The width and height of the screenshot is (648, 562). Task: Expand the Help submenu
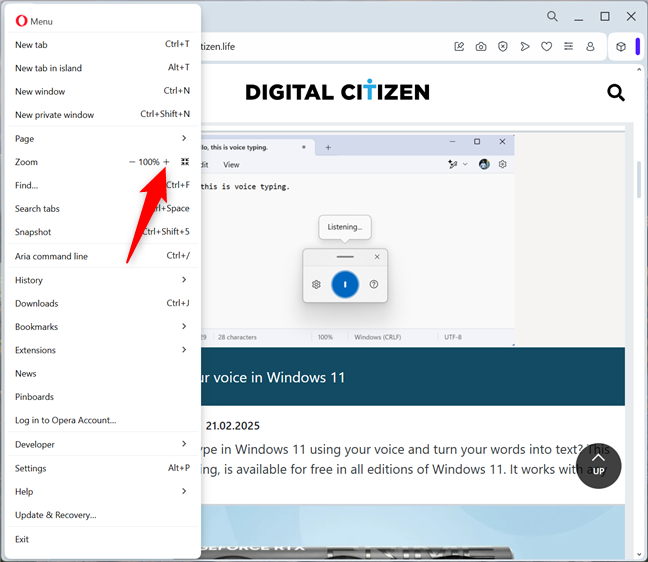point(103,491)
